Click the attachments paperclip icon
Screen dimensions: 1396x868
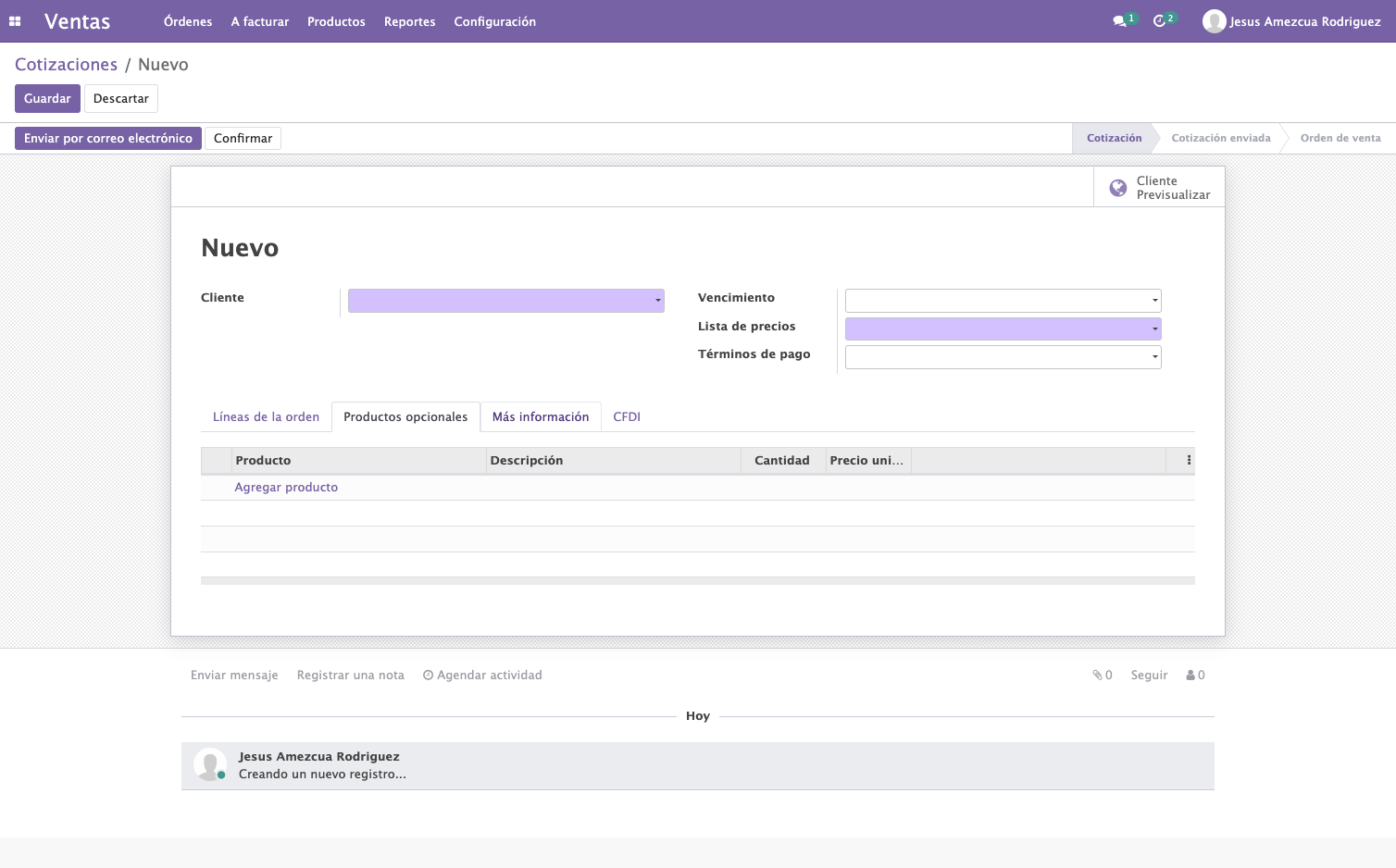pos(1097,676)
